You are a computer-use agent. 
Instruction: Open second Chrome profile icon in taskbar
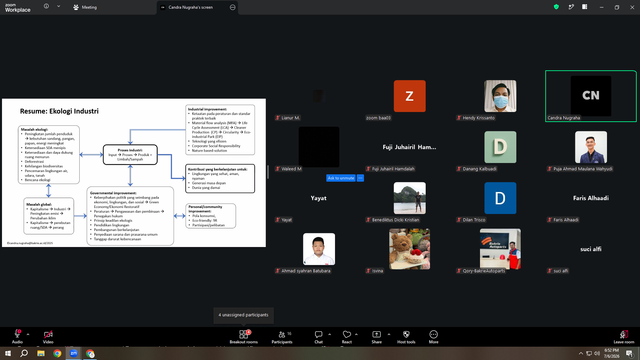[90, 353]
